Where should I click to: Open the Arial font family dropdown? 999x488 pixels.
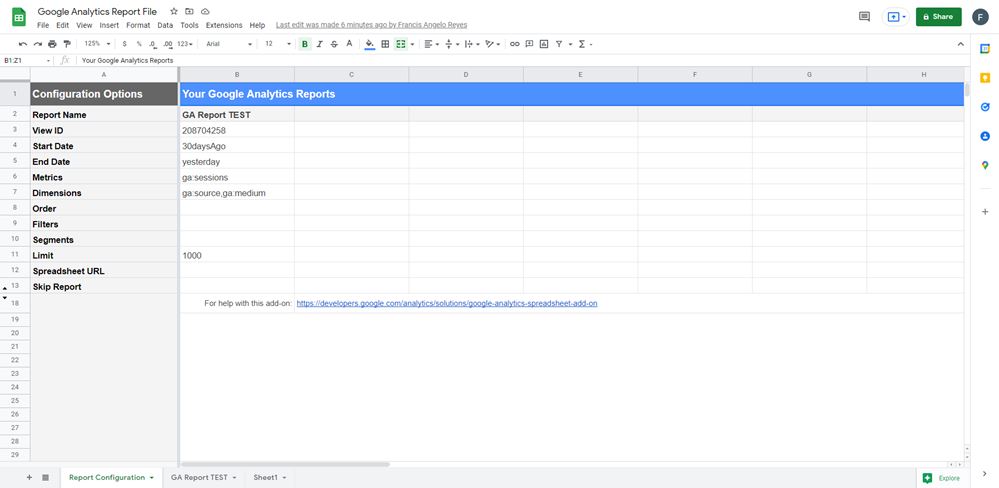(x=229, y=44)
